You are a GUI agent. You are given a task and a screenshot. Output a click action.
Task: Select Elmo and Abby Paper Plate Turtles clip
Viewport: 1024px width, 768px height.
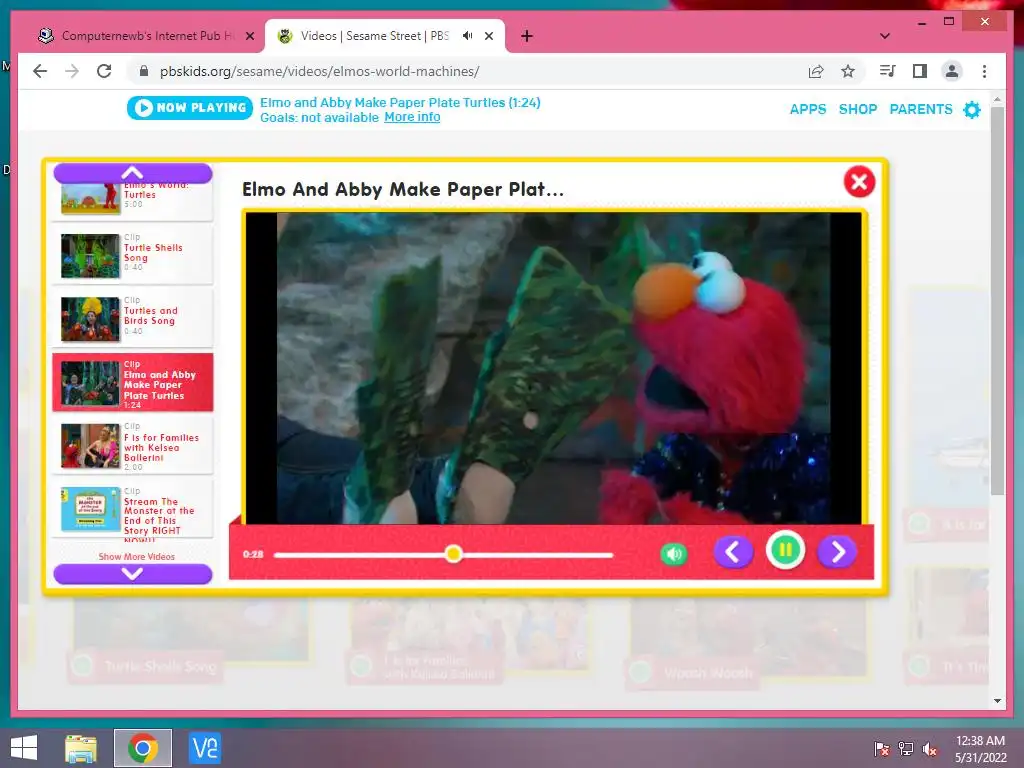[133, 382]
